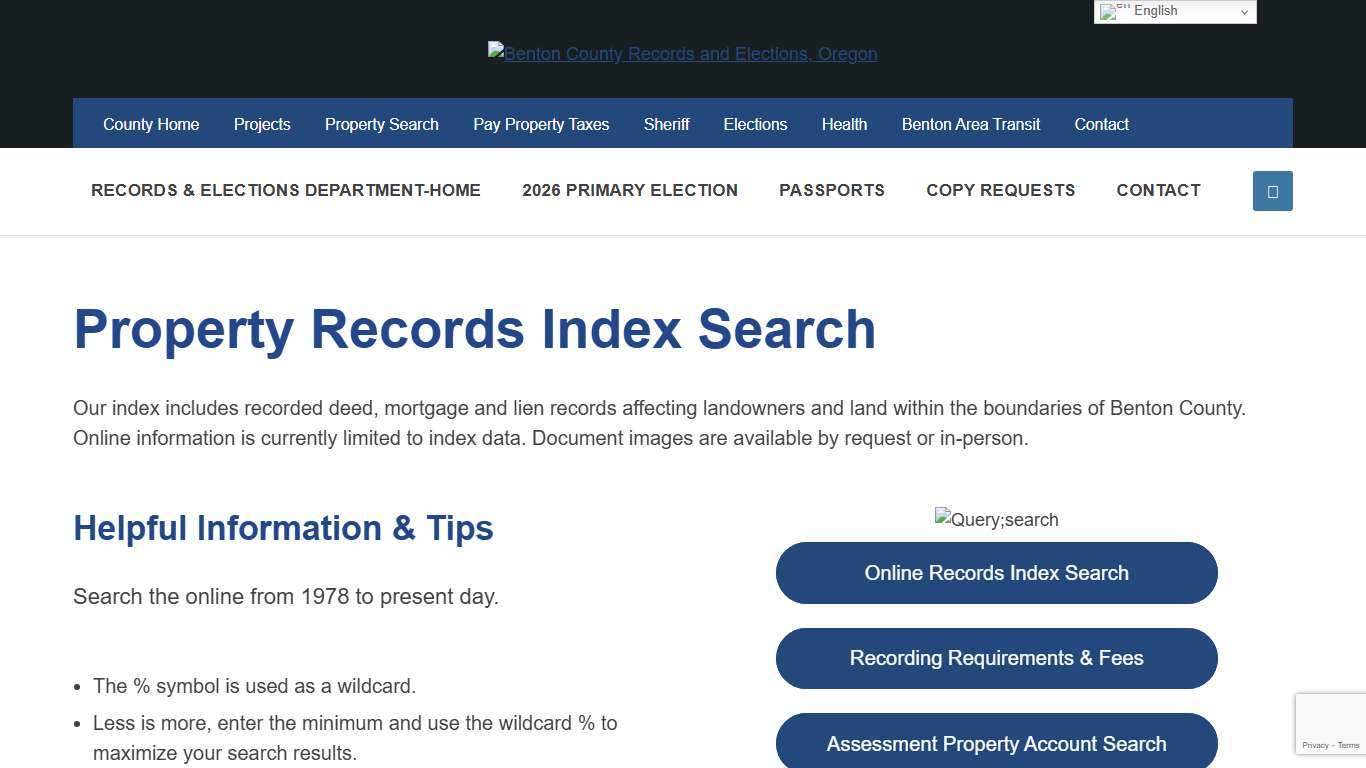
Task: Open the Health page
Action: pyautogui.click(x=844, y=124)
